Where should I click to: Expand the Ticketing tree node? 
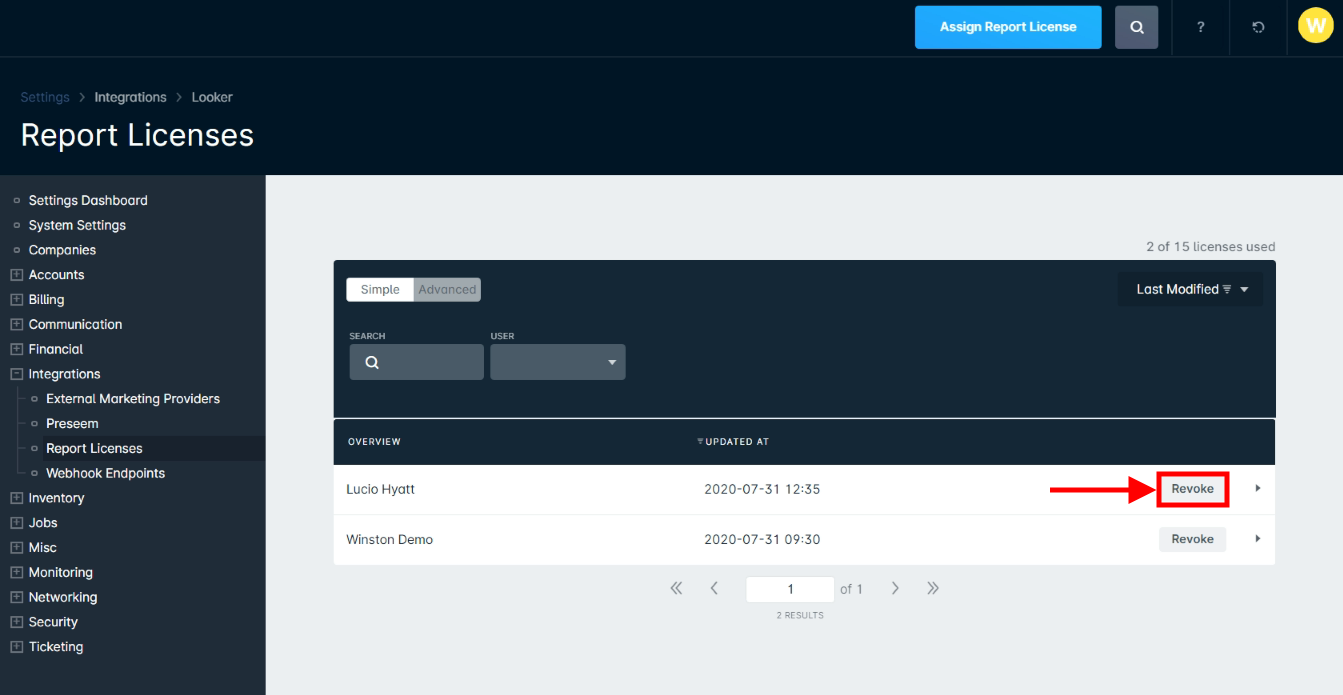click(x=16, y=647)
